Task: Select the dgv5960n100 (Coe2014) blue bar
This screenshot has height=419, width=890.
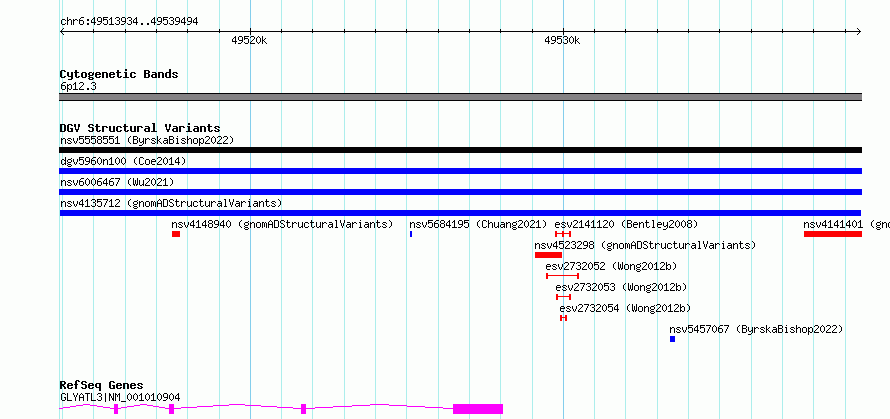Action: (460, 171)
